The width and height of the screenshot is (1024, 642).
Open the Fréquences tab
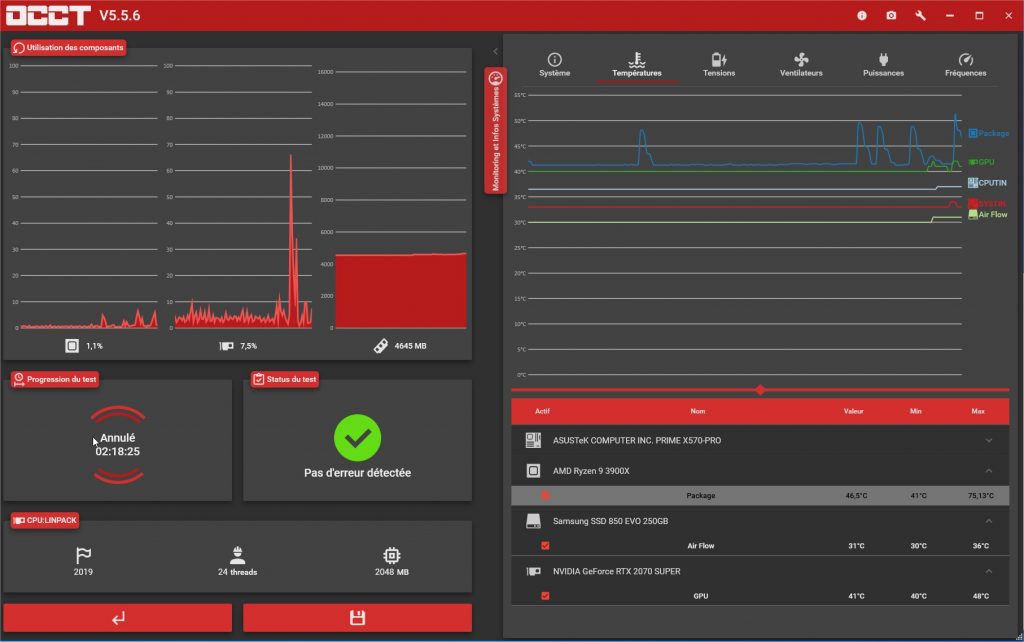[x=966, y=65]
